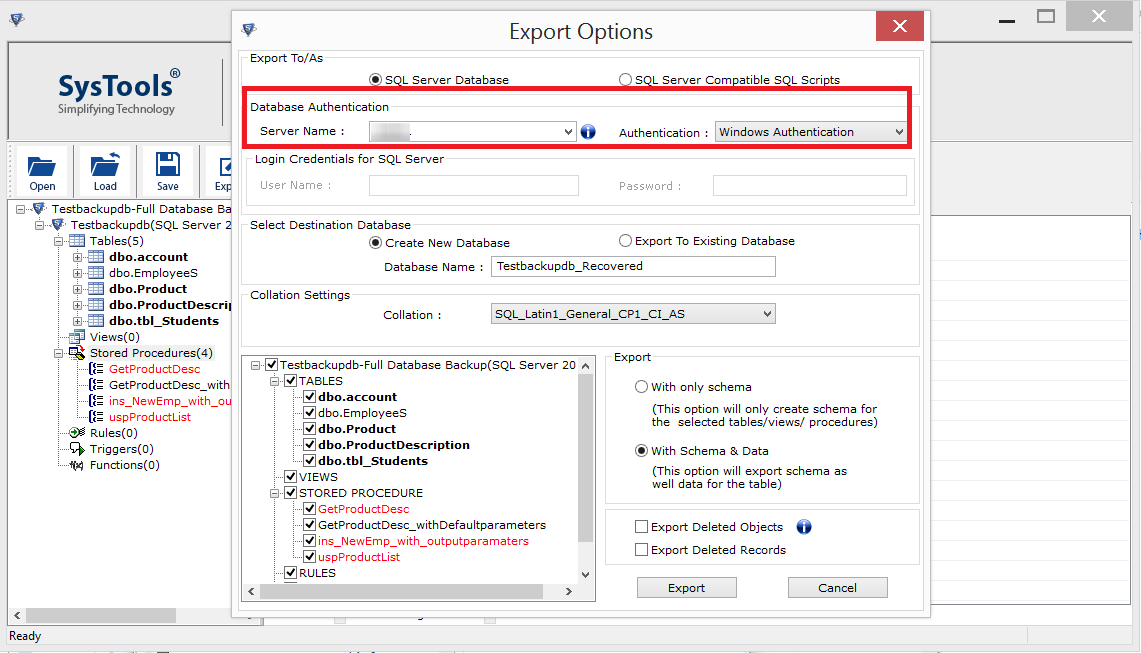Screen dimensions: 1141x653
Task: Choose Export To Existing Database radio button
Action: [x=625, y=241]
